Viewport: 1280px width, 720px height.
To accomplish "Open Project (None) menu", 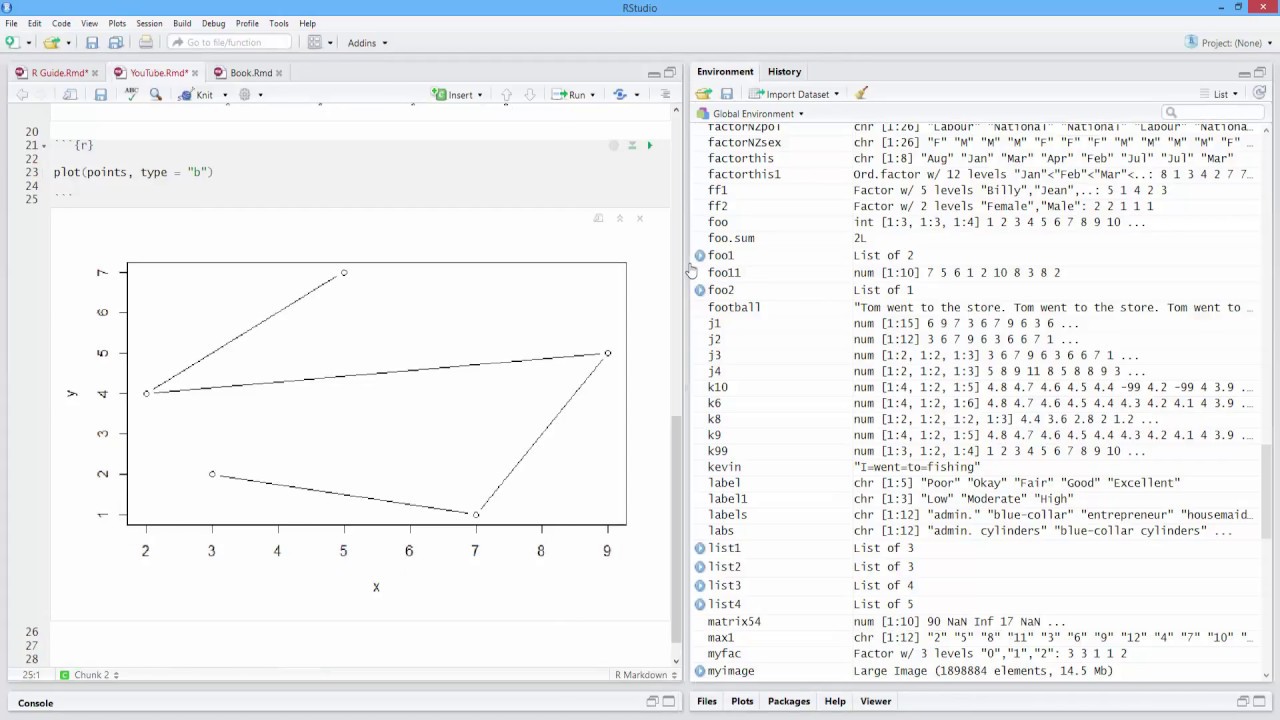I will 1227,43.
